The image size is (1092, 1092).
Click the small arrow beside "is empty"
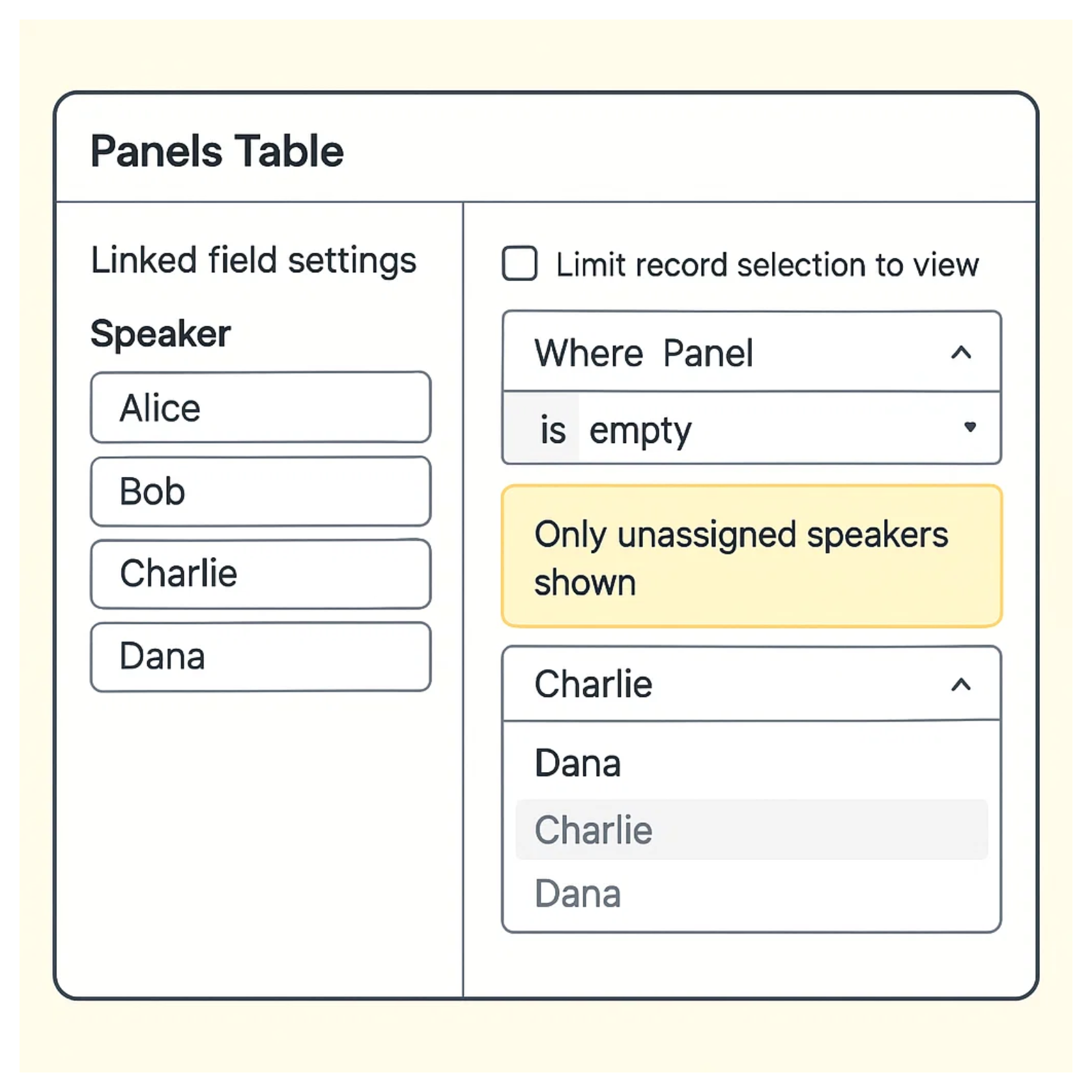[x=970, y=427]
